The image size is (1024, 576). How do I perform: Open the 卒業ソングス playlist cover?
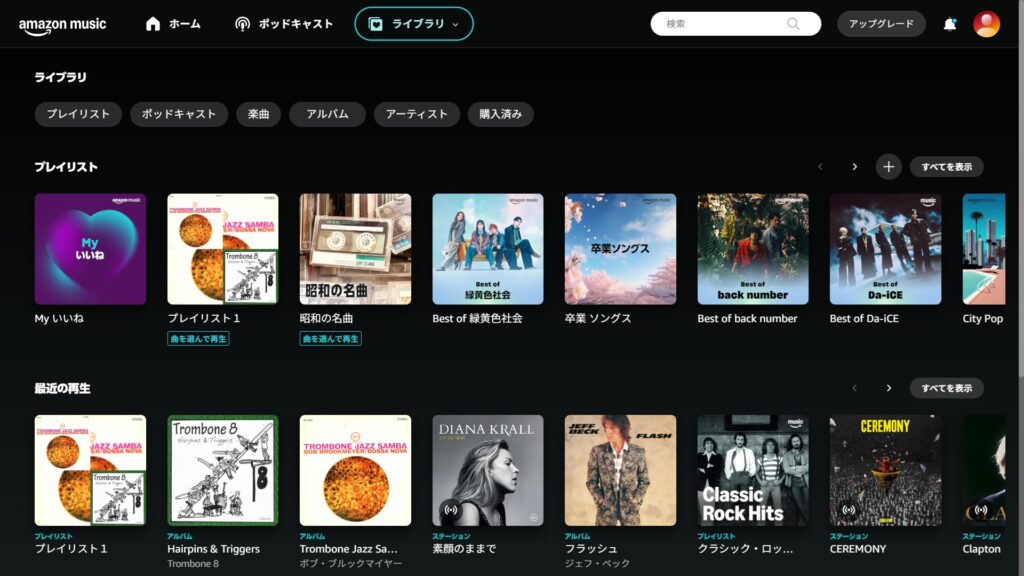coord(620,249)
